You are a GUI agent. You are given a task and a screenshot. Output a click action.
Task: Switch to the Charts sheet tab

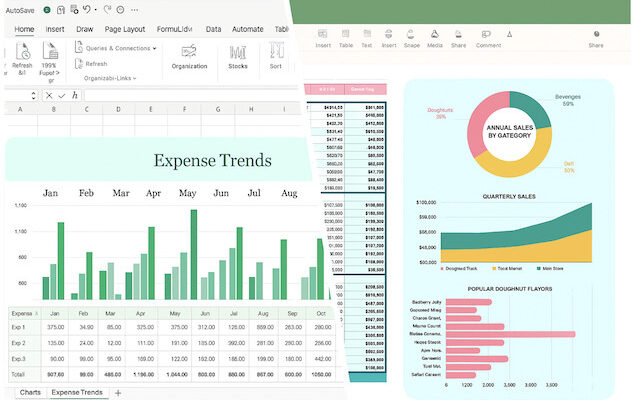(30, 392)
